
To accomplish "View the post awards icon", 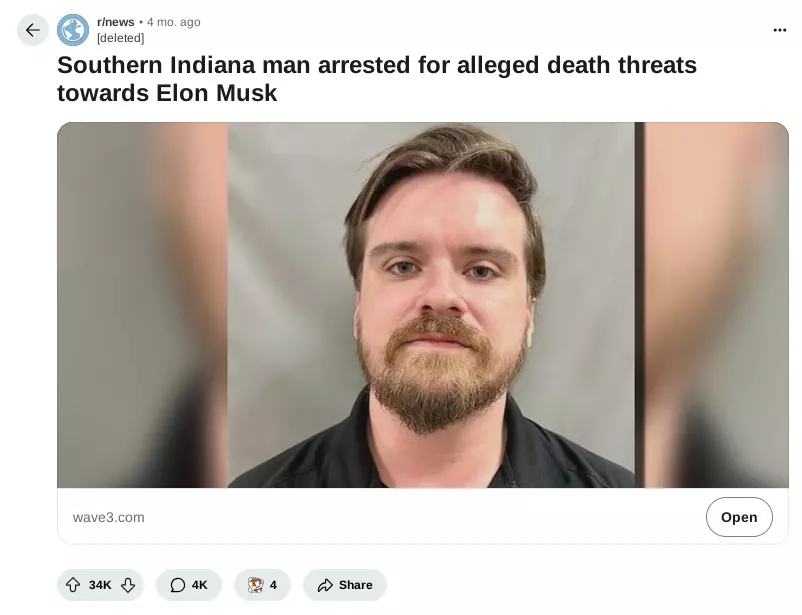I will [255, 584].
